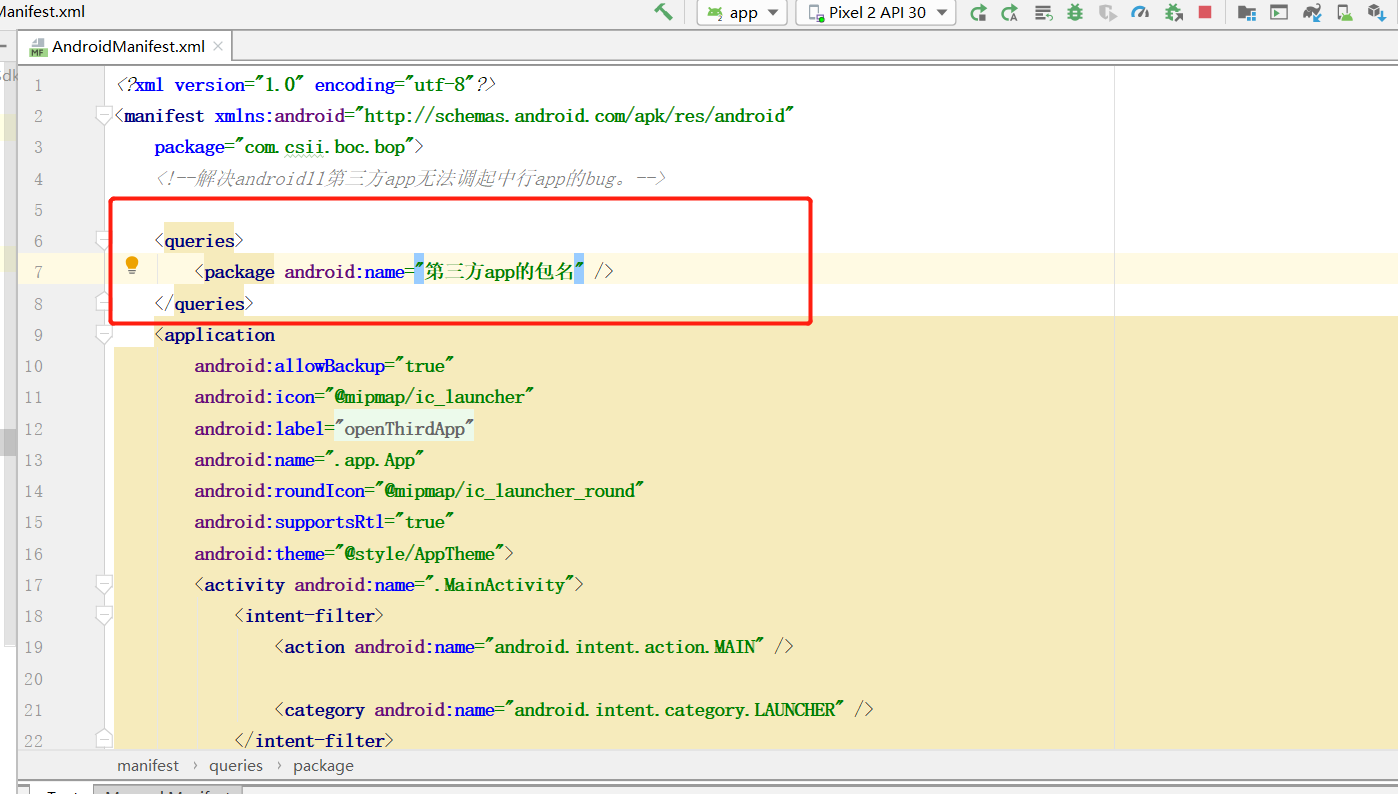
Task: Open the Pixel 2 API 30 device selector
Action: point(875,13)
